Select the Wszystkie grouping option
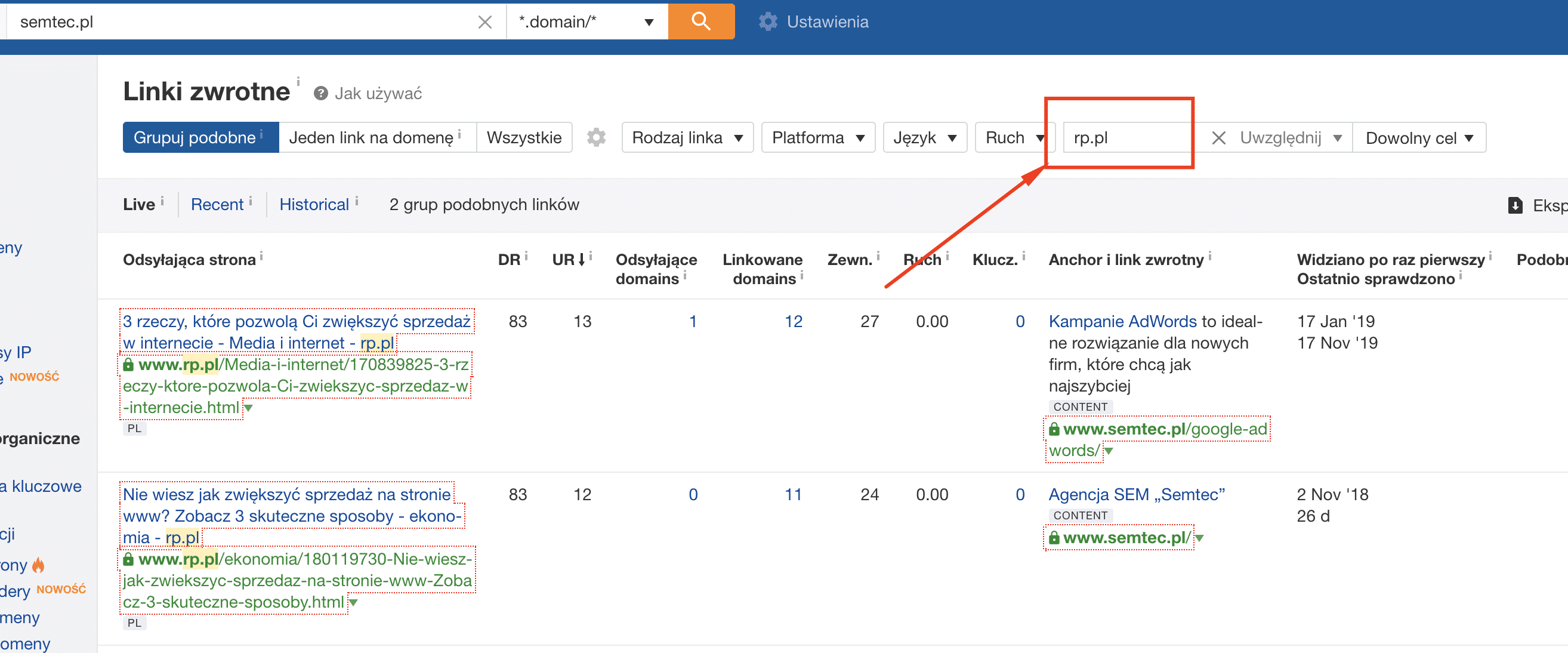Viewport: 1568px width, 653px height. click(523, 137)
